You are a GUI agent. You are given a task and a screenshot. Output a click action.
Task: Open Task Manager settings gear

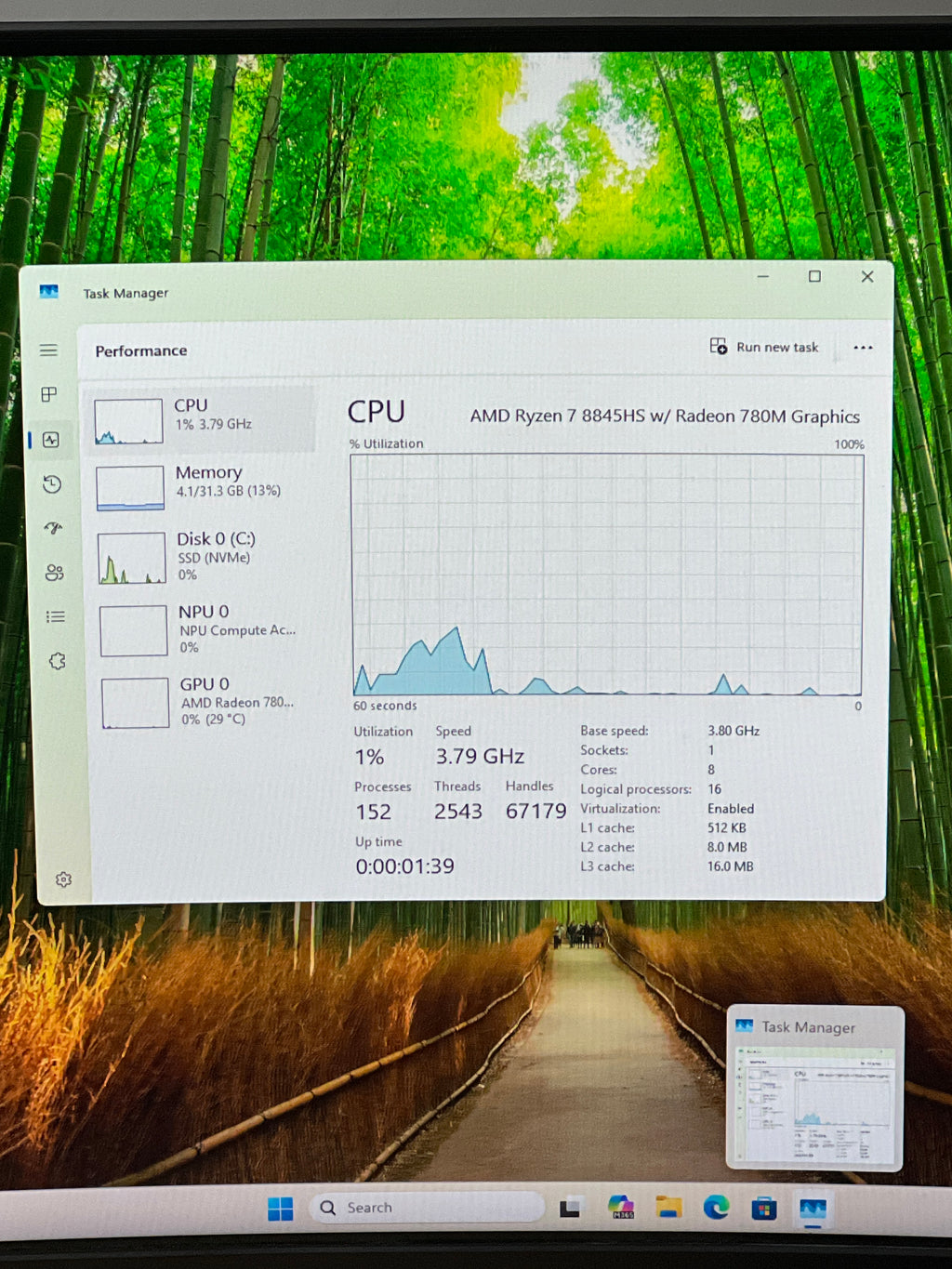pyautogui.click(x=63, y=879)
